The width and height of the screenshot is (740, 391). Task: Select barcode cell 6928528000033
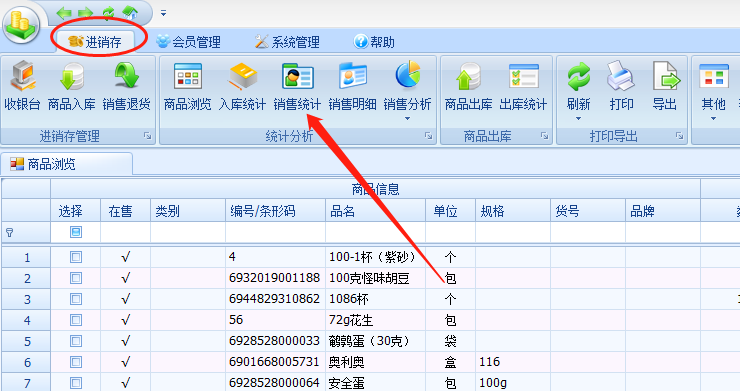[276, 341]
